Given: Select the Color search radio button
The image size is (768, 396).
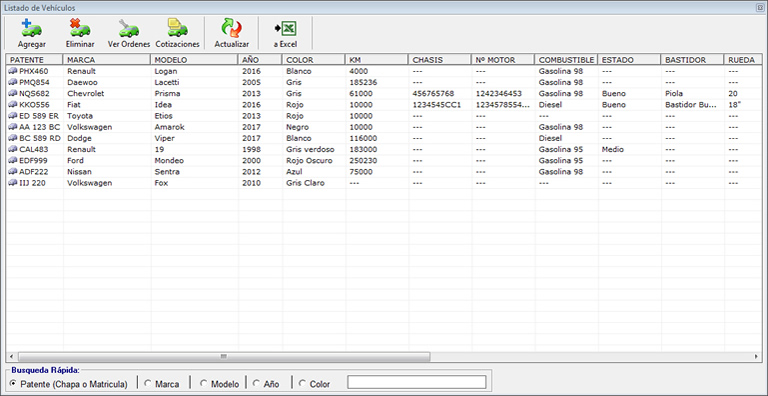Looking at the screenshot, I should pyautogui.click(x=302, y=384).
